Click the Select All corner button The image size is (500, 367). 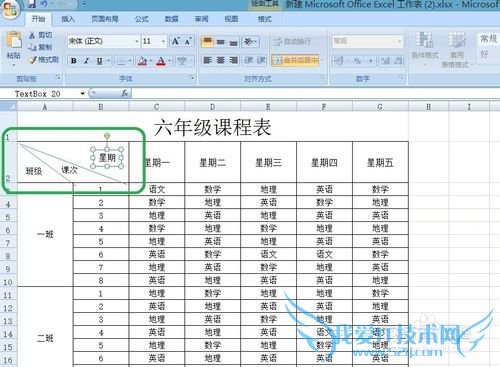click(x=8, y=107)
